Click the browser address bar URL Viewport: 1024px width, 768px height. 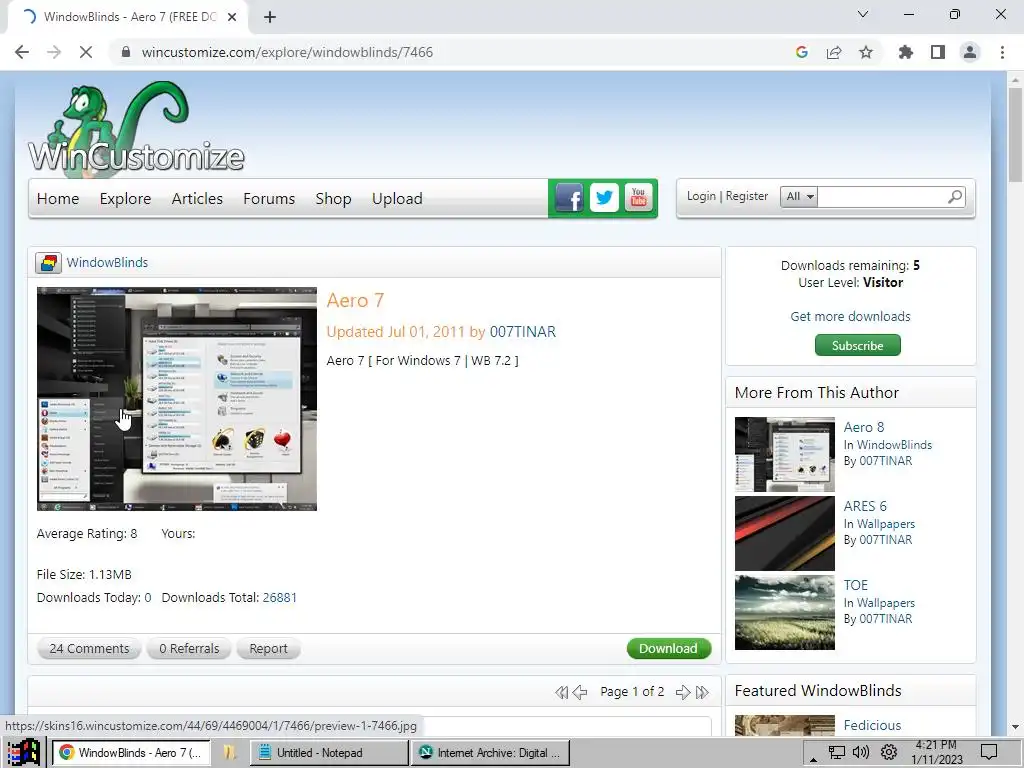(x=287, y=52)
